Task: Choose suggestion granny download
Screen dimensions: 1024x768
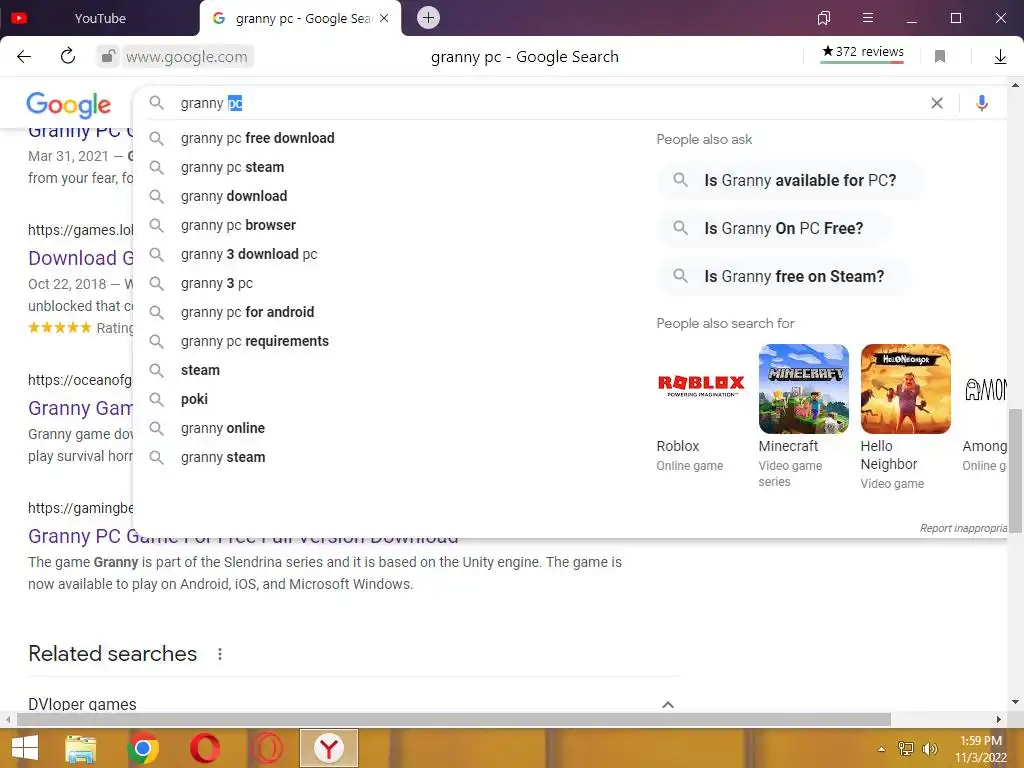Action: 234,196
